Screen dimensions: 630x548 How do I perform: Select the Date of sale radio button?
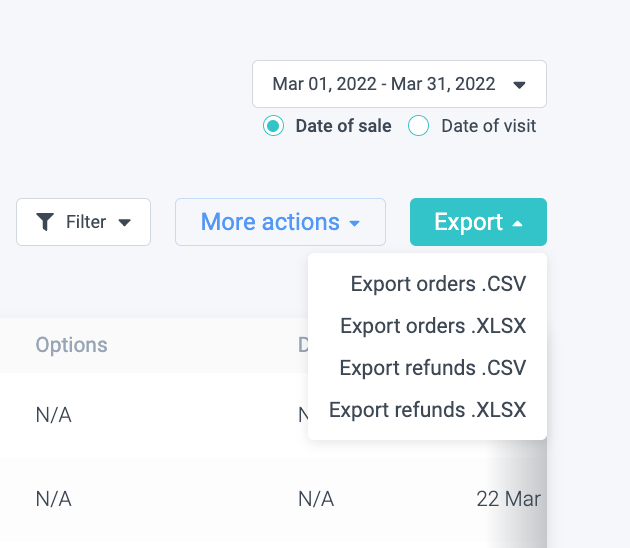(273, 126)
